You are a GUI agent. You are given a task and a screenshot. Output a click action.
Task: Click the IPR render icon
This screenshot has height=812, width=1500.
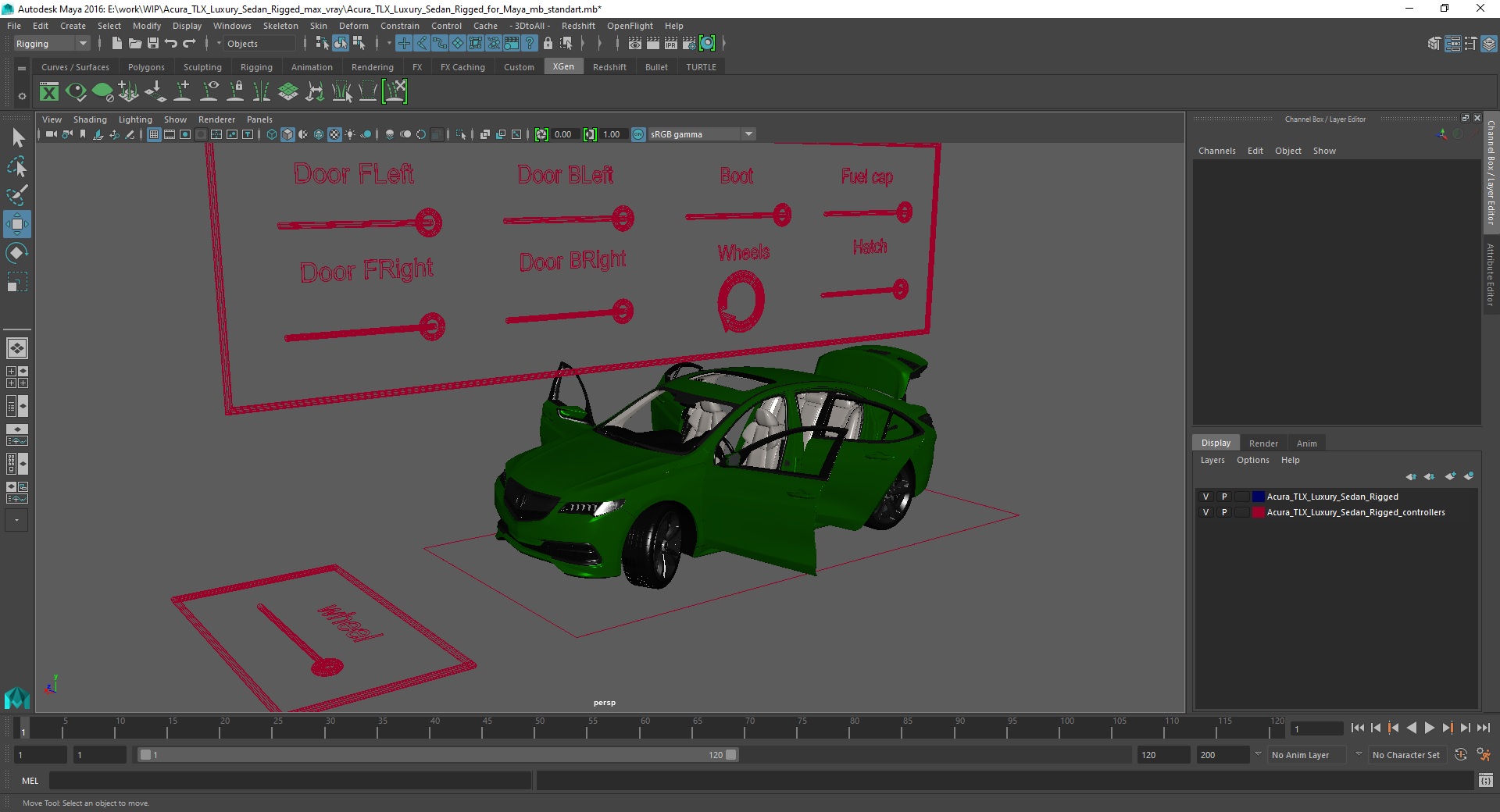point(671,44)
